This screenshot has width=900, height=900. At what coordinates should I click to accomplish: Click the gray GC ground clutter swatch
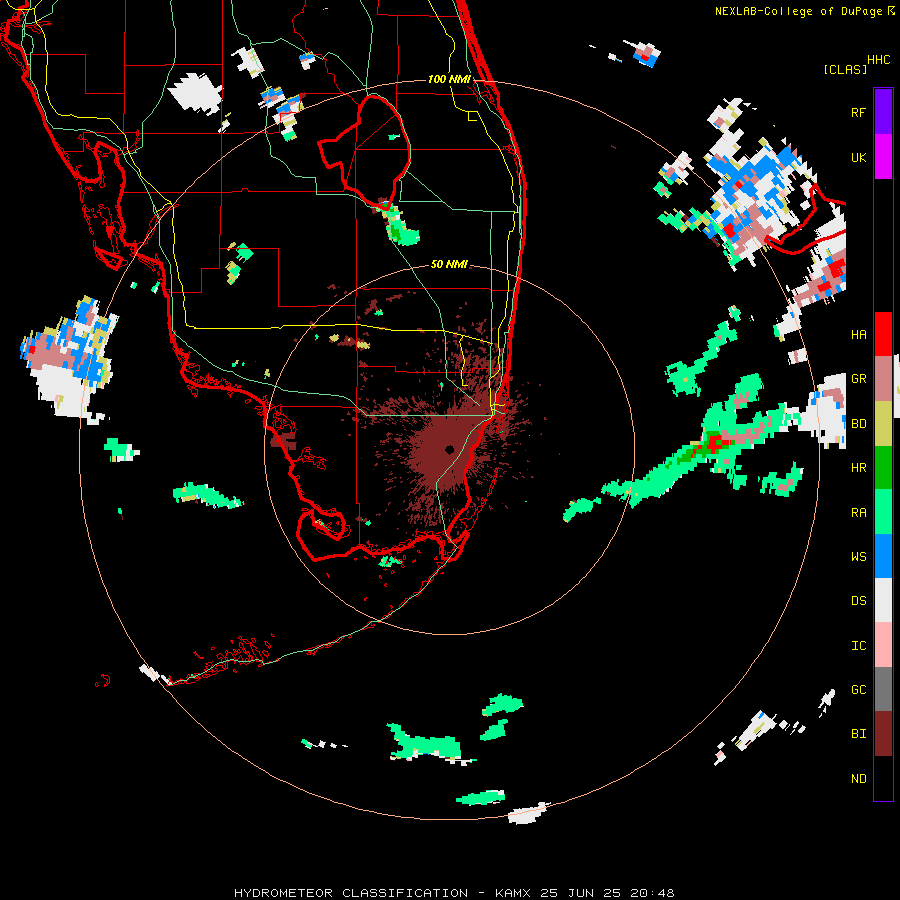coord(883,689)
